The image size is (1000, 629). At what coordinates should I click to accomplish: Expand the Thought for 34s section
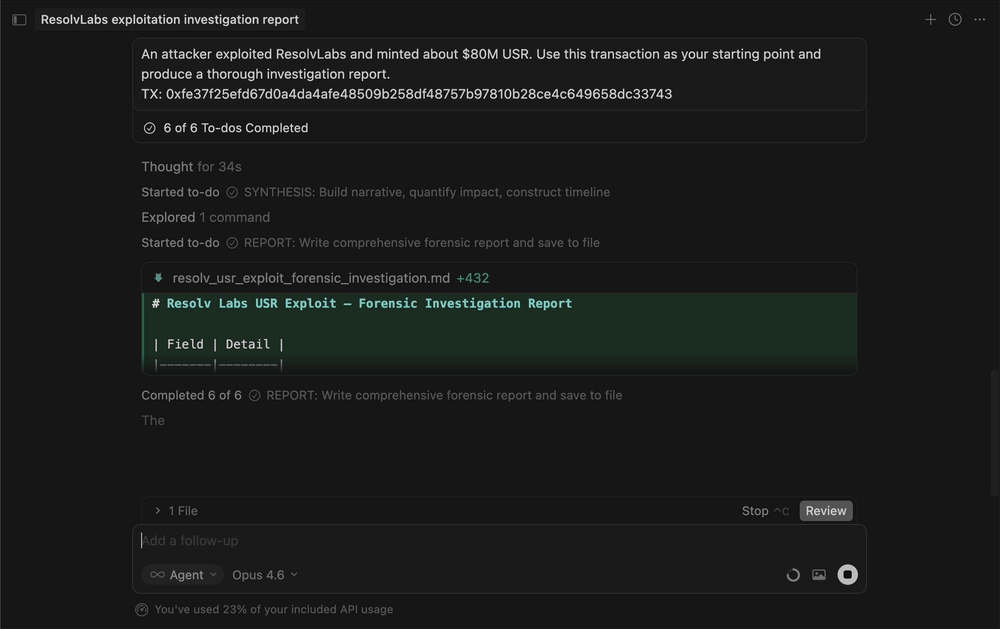coord(191,167)
